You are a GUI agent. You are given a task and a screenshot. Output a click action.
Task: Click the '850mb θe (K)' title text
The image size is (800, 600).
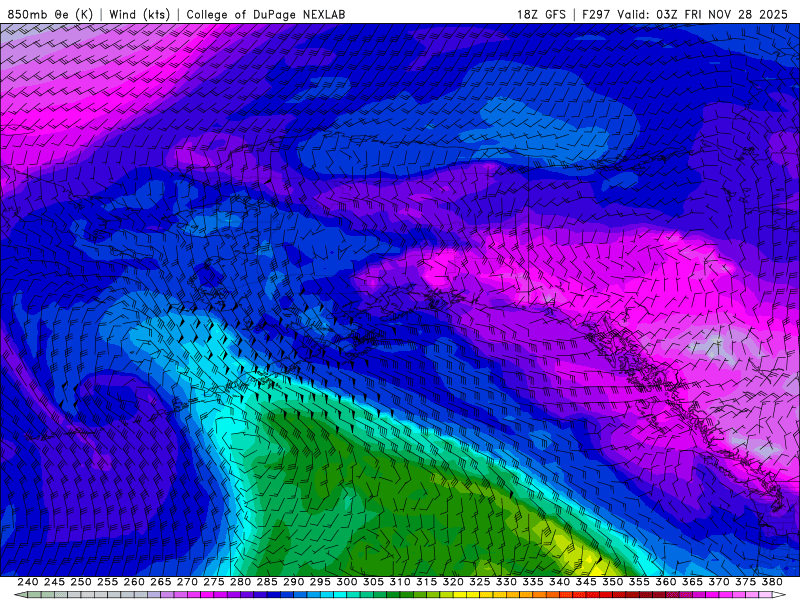[50, 14]
